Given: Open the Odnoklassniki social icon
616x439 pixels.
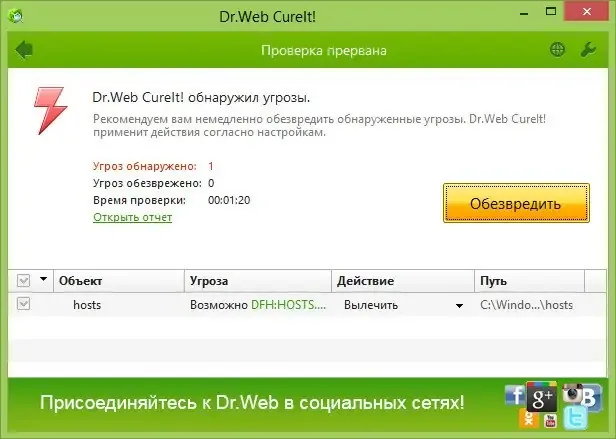Looking at the screenshot, I should coord(528,419).
